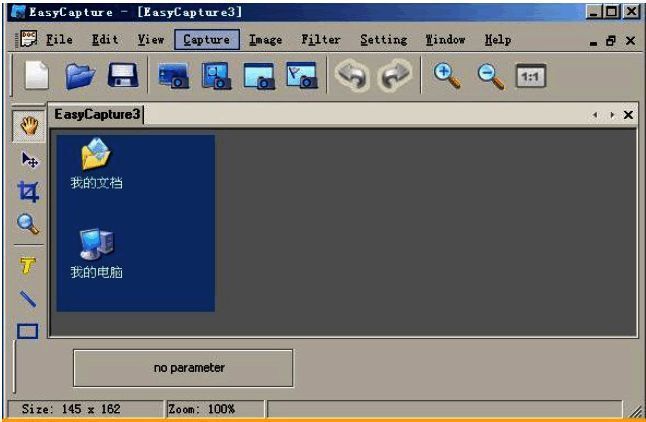This screenshot has width=646, height=422.
Task: Zoom in with the plus magnifier icon
Action: pos(447,76)
